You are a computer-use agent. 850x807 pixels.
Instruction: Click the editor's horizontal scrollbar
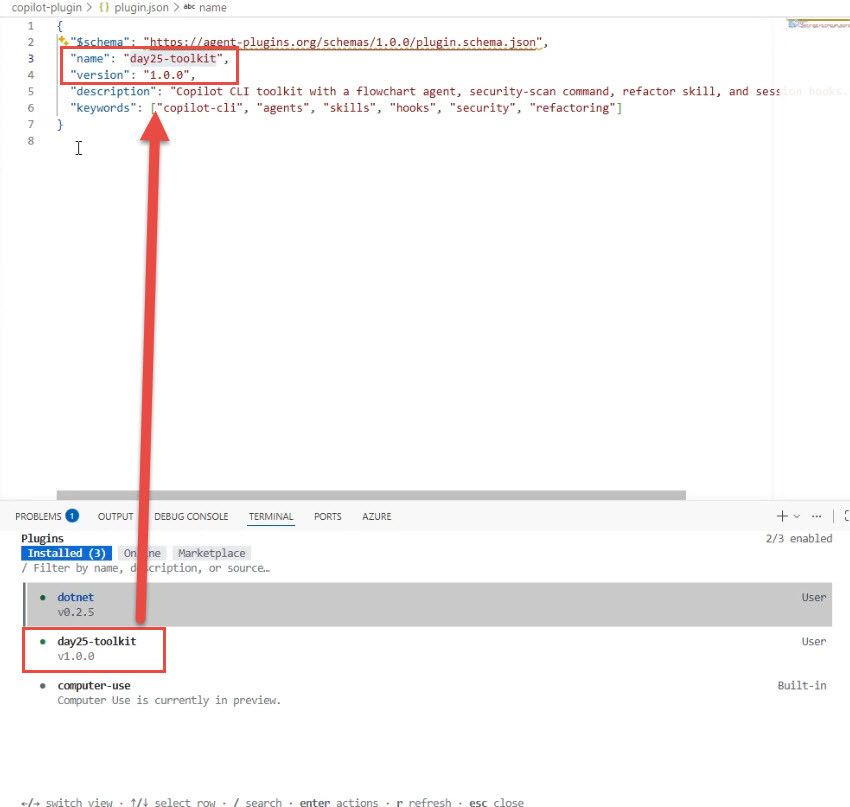[371, 495]
